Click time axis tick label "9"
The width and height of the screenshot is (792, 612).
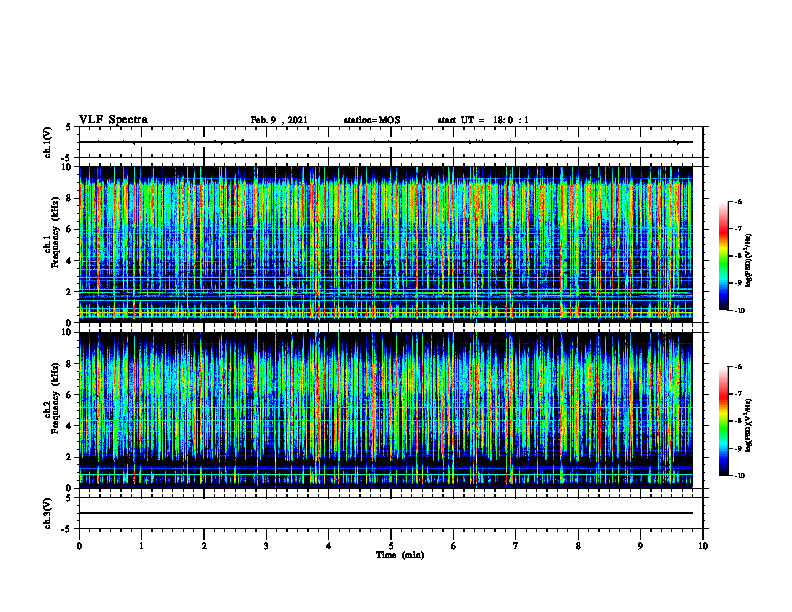[x=640, y=546]
